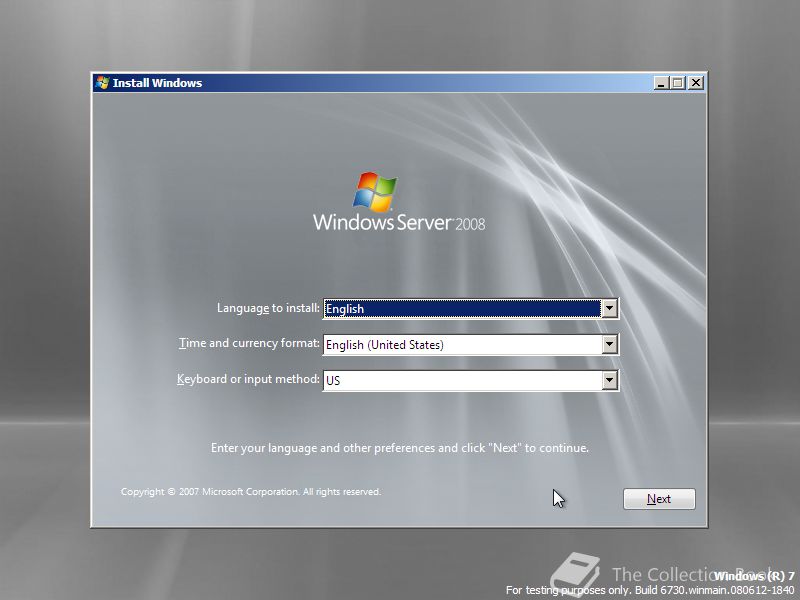Open the Language to install dropdown arrow

[610, 309]
